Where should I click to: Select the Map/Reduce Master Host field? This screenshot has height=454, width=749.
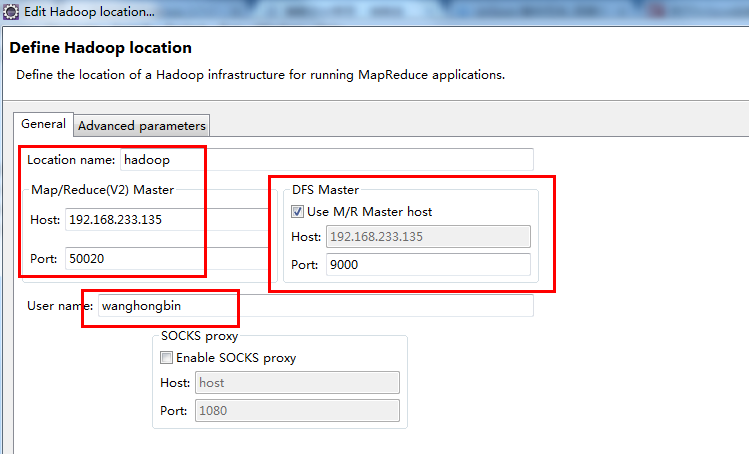pos(165,220)
